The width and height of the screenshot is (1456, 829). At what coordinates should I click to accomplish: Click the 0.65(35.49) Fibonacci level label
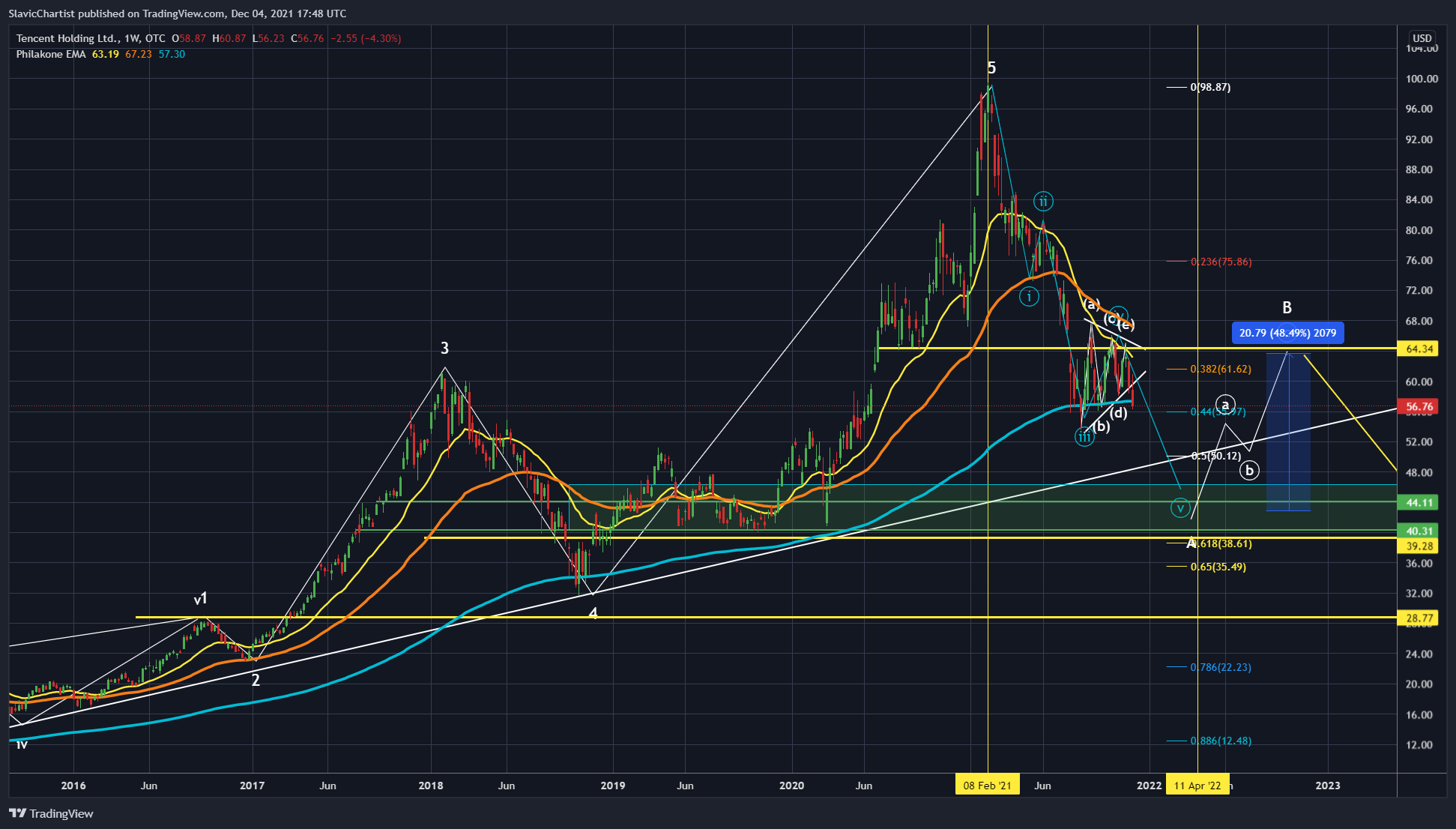[1218, 567]
